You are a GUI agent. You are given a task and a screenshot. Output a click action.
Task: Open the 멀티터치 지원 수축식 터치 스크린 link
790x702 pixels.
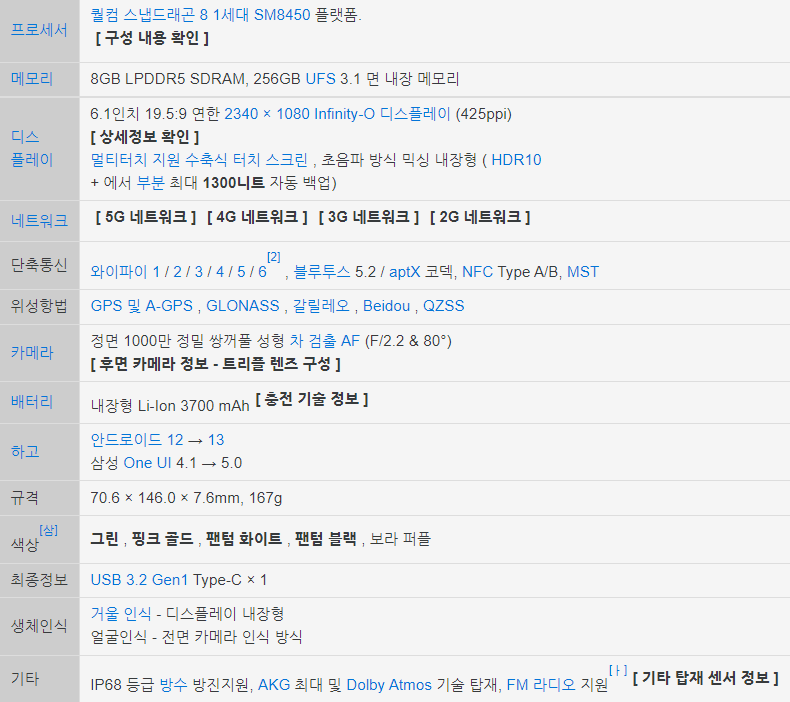(x=199, y=160)
